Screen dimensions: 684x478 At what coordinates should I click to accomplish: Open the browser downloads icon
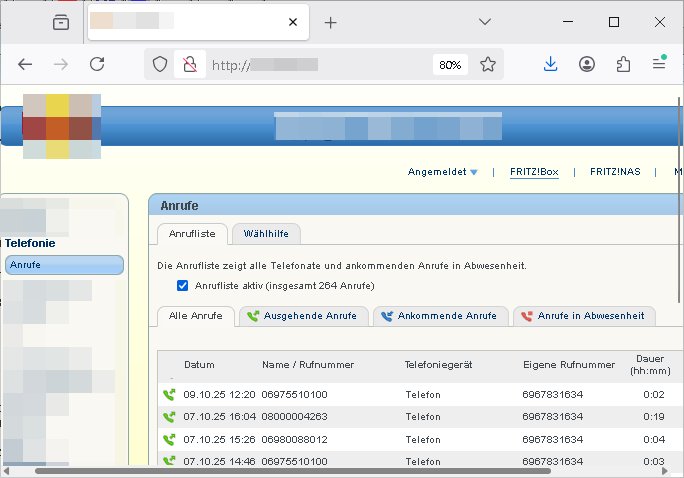[x=550, y=64]
